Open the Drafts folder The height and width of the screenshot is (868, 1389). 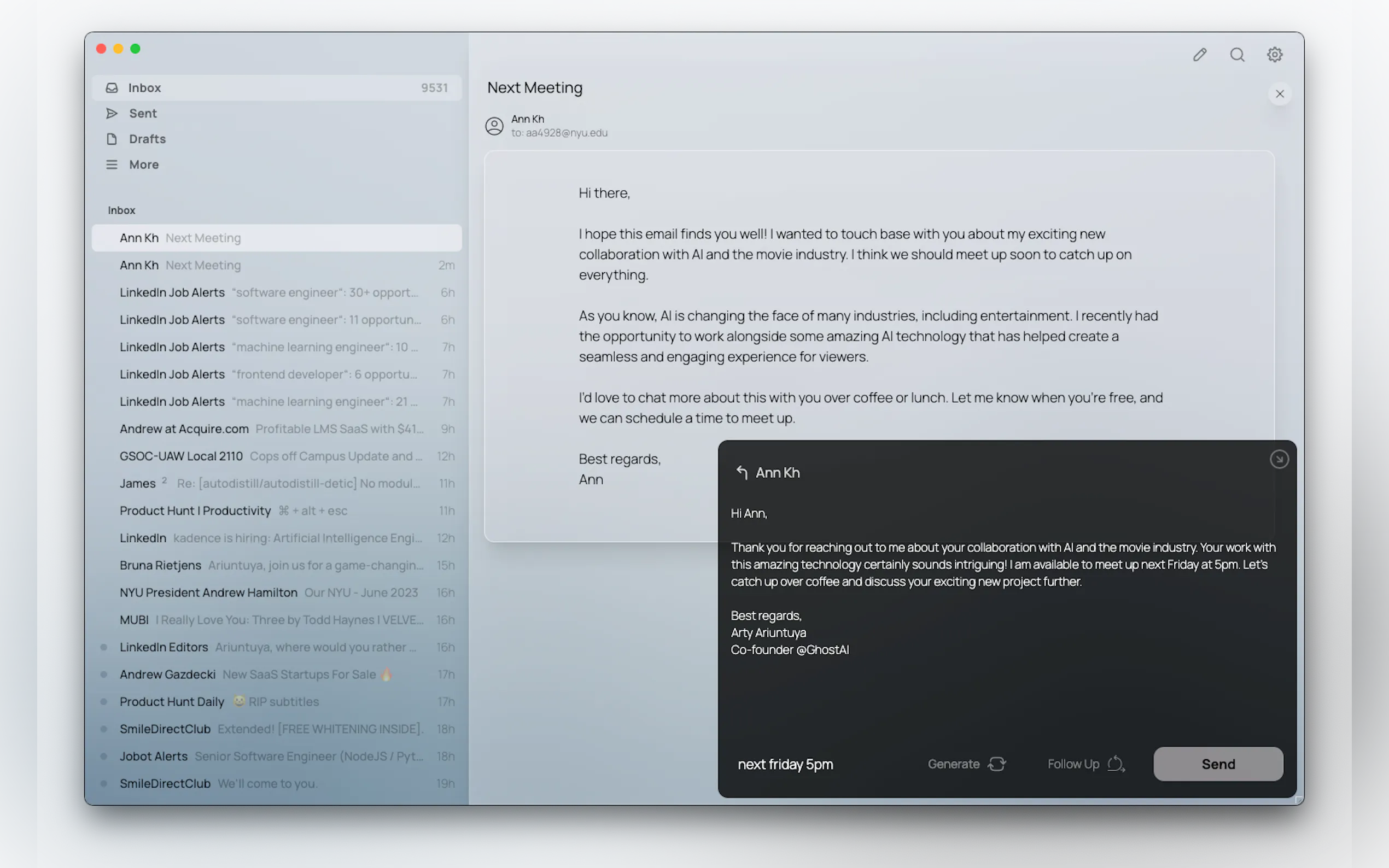[147, 139]
